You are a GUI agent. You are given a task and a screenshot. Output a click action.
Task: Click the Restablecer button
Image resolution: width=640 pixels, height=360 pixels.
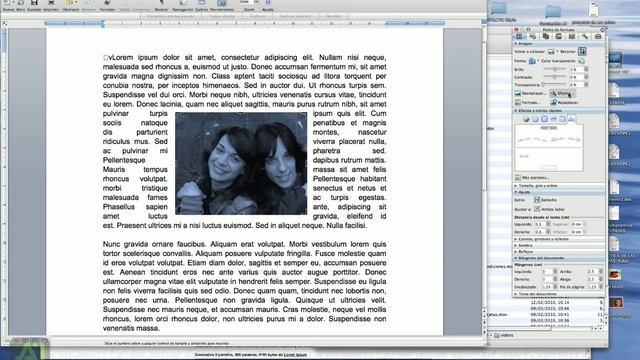coord(564,102)
